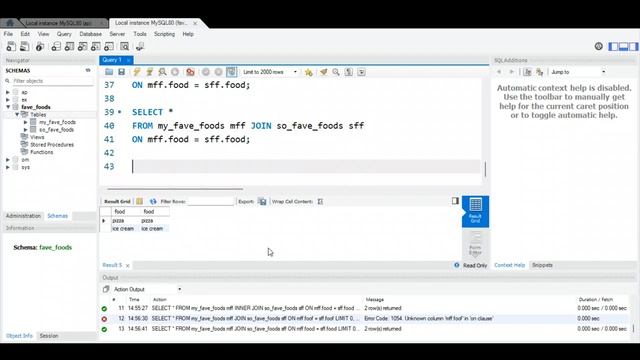
Task: Save snippet star icon
Action: 309,72
